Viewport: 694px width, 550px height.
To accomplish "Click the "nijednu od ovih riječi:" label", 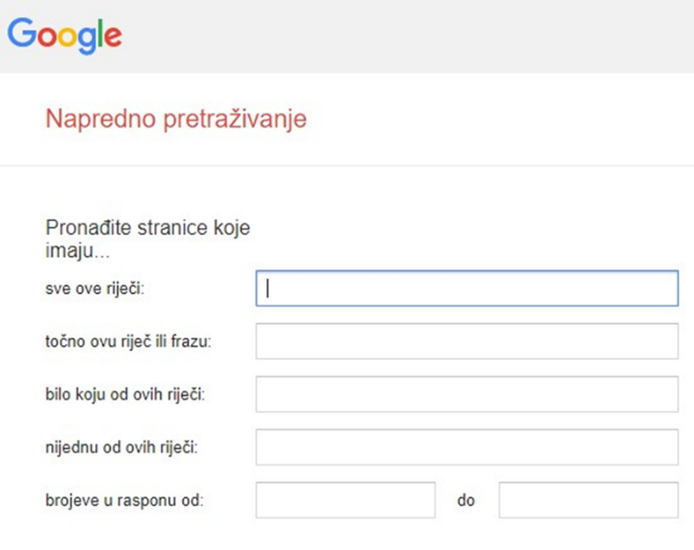I will pyautogui.click(x=122, y=447).
